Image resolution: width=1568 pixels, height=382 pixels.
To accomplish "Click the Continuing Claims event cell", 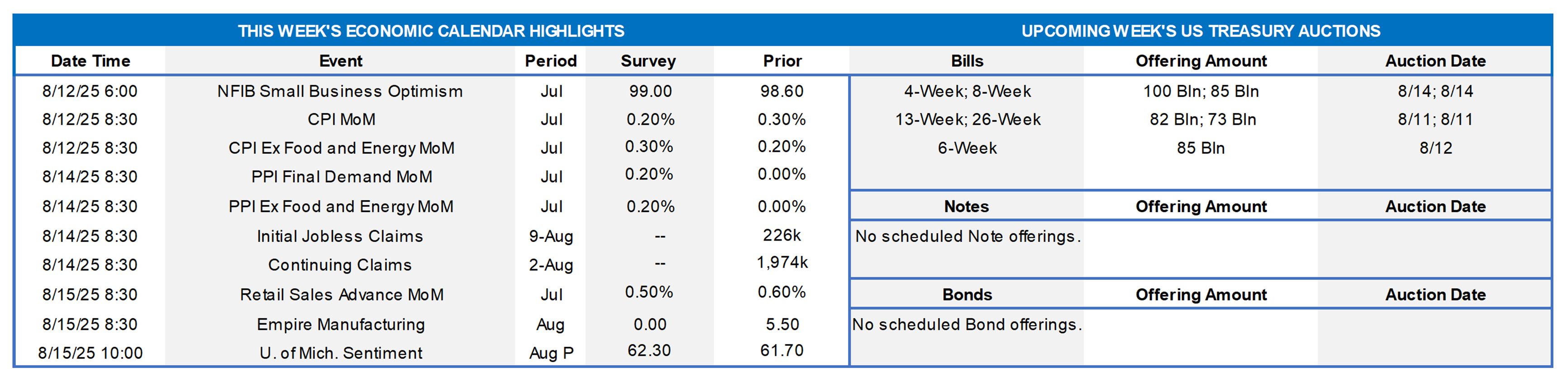I will [340, 264].
